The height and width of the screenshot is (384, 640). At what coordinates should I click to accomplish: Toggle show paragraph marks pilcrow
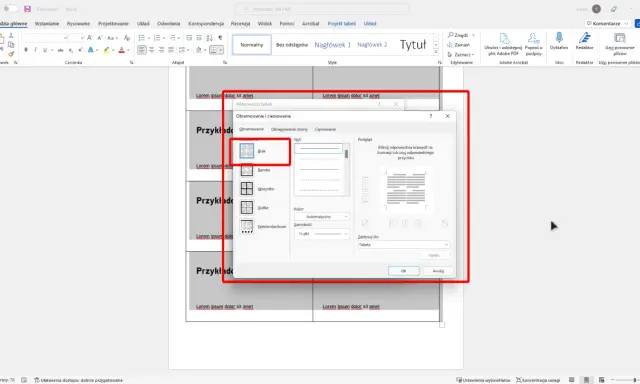pos(220,38)
